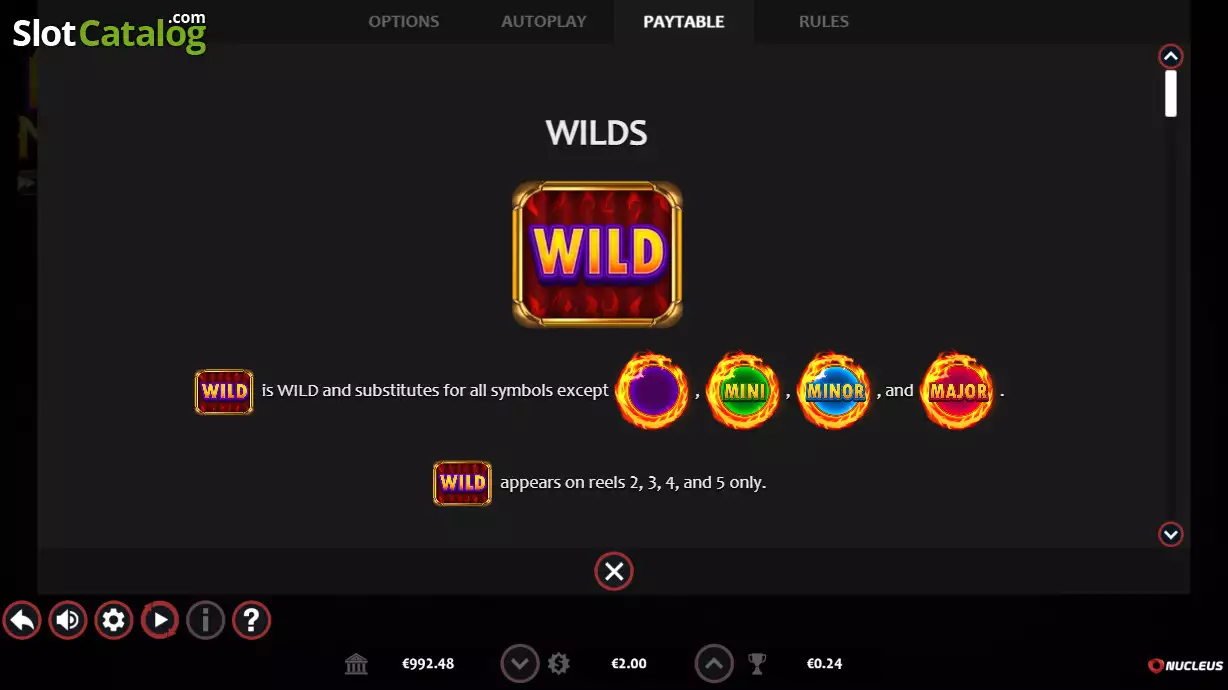Open the info icon

click(x=206, y=621)
